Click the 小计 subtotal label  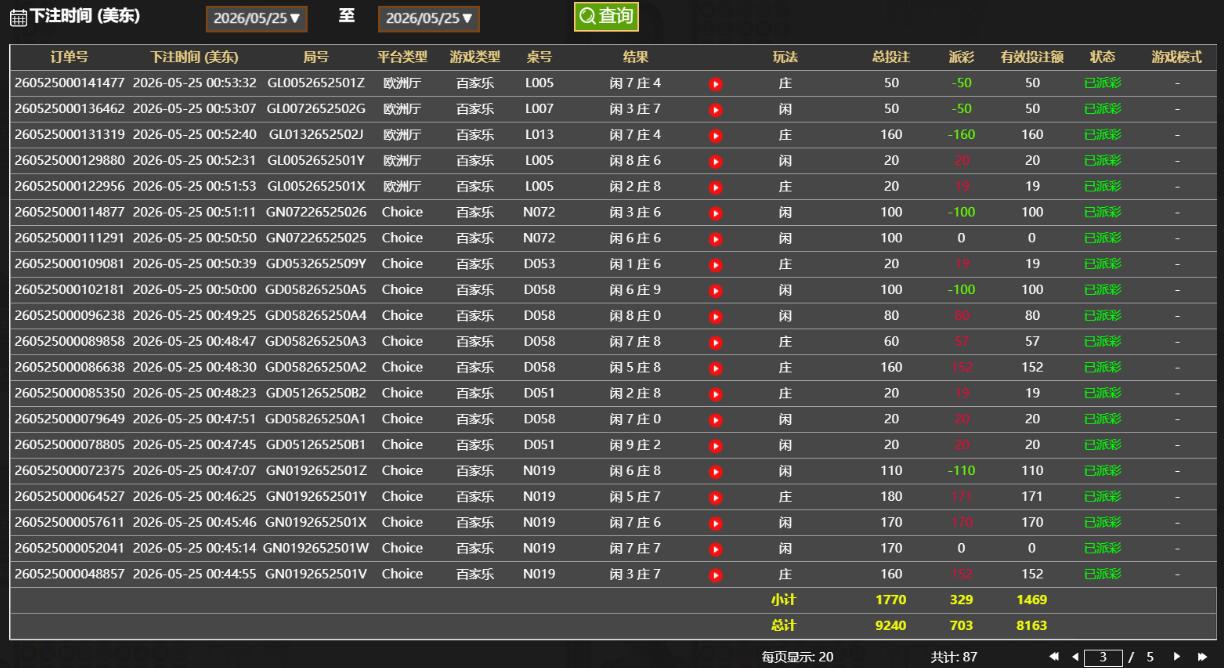click(783, 600)
